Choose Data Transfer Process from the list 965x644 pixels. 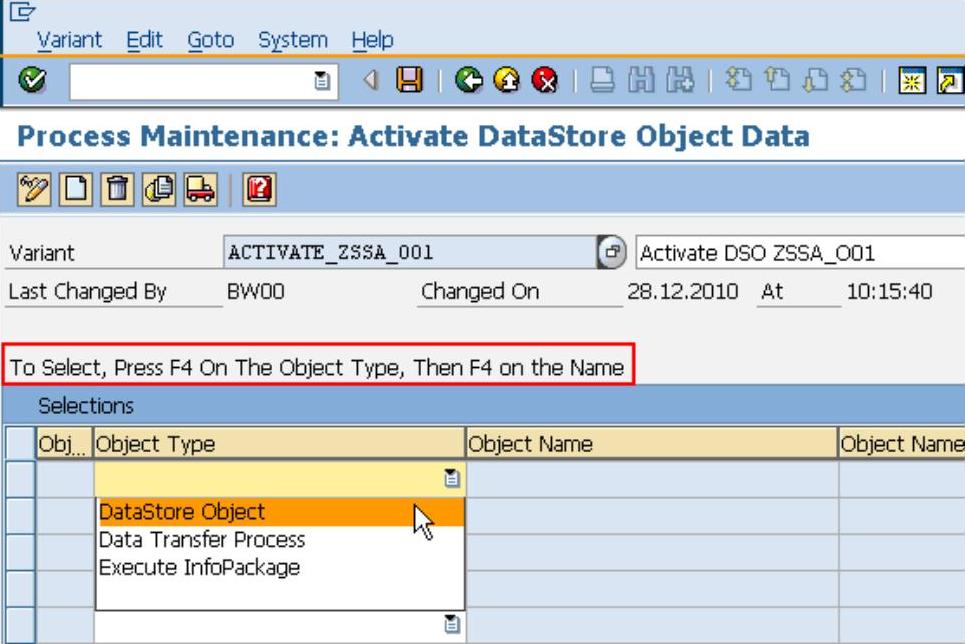[202, 540]
